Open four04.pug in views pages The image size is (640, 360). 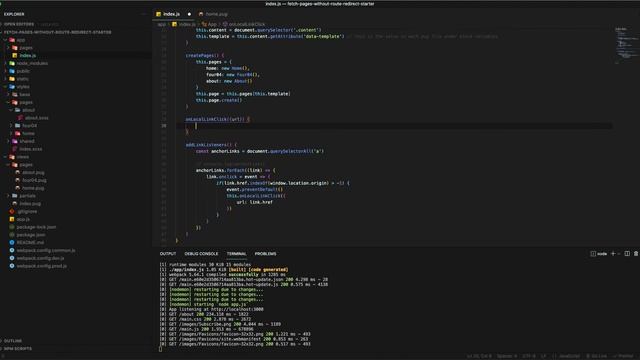[x=34, y=180]
